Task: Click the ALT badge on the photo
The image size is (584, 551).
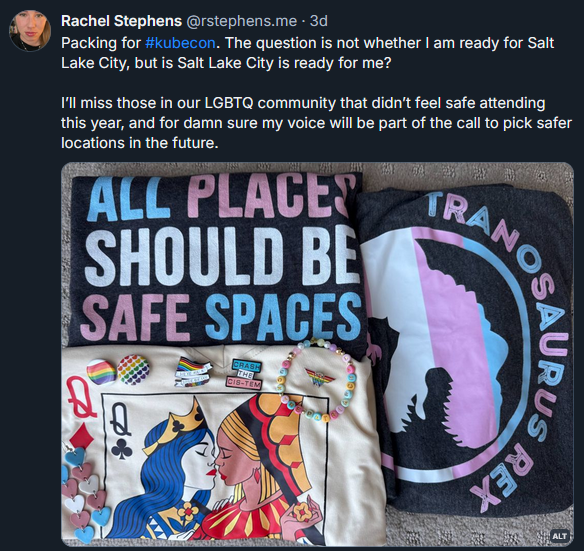Action: point(559,536)
